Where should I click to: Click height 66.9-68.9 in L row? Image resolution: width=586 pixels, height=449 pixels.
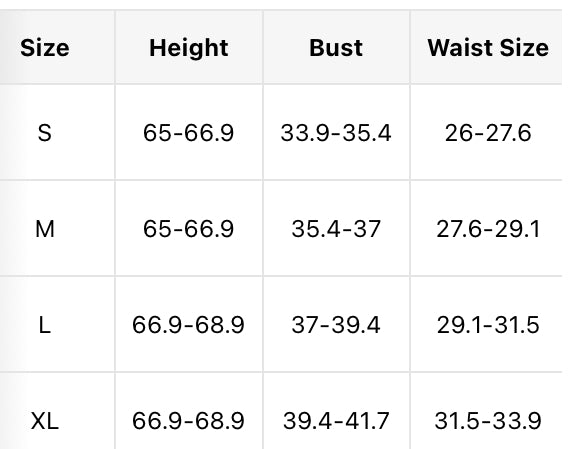coord(188,325)
